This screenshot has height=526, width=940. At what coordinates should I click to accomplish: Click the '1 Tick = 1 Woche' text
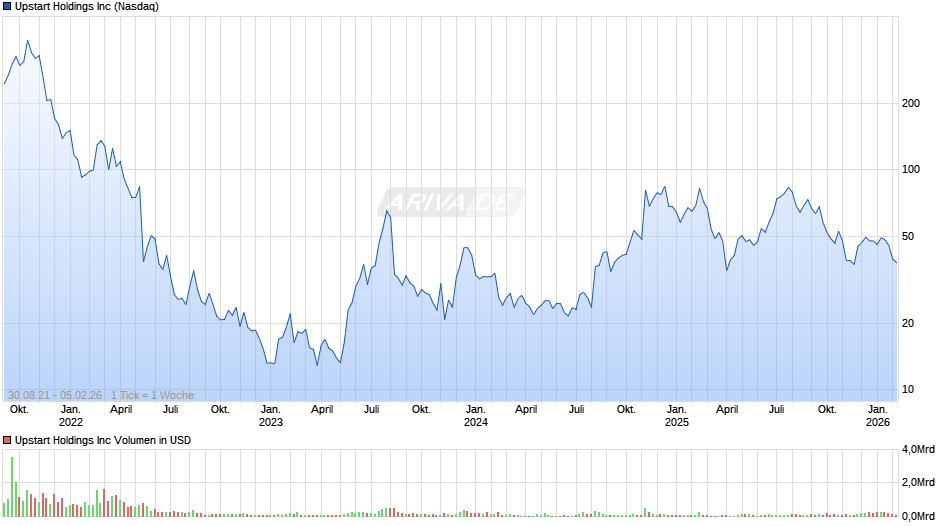152,395
